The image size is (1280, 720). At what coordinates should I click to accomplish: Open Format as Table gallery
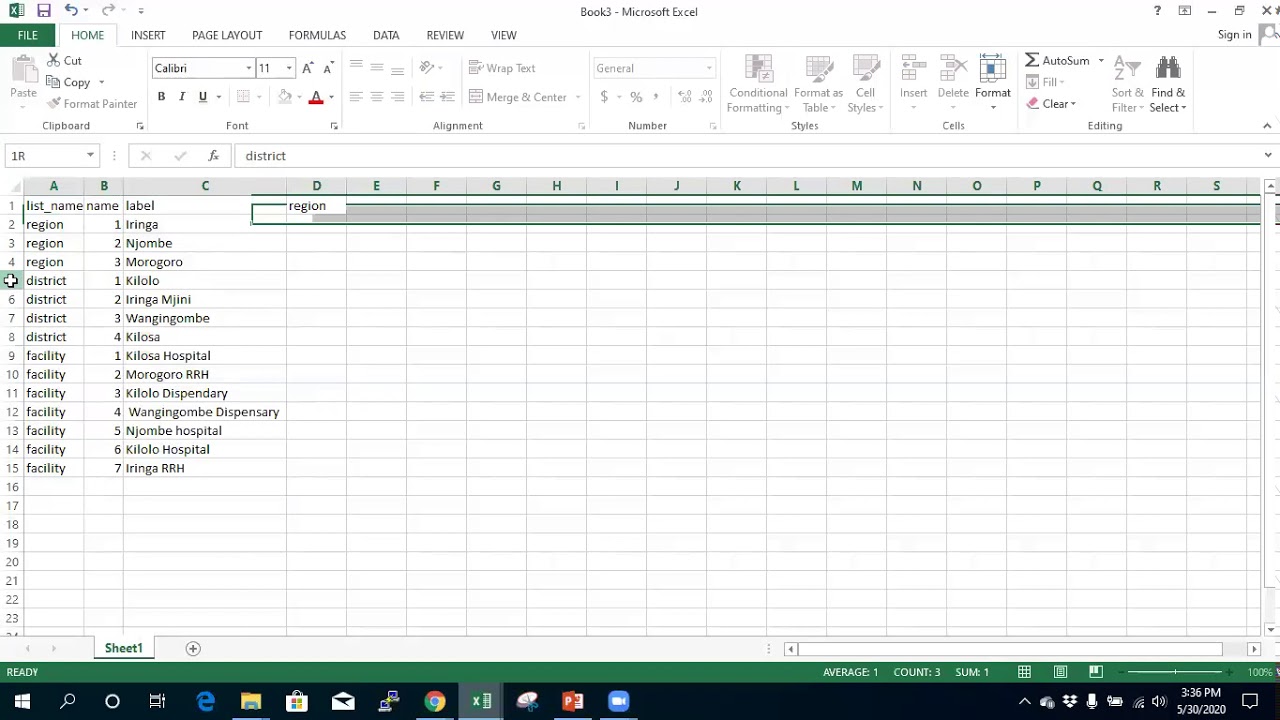(819, 84)
